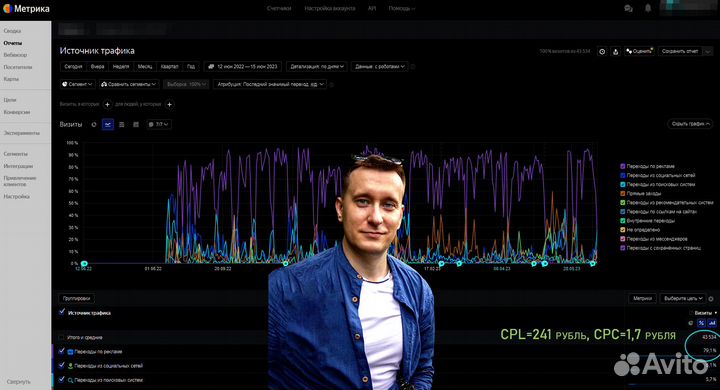720x390 pixels.
Task: Open Сводка in the left sidebar
Action: coord(12,31)
